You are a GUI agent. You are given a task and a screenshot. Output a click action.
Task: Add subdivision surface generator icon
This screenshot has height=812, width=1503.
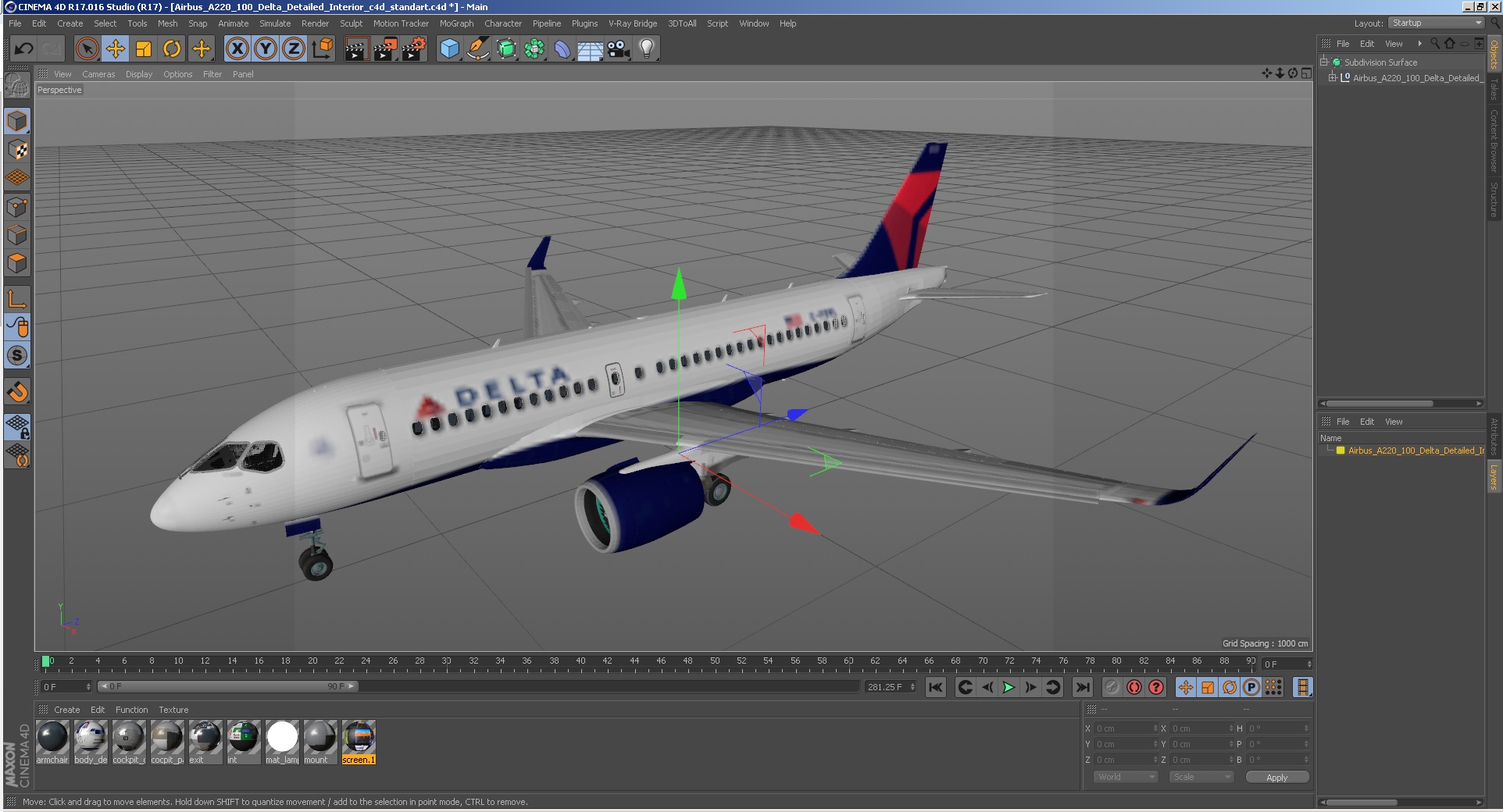506,49
